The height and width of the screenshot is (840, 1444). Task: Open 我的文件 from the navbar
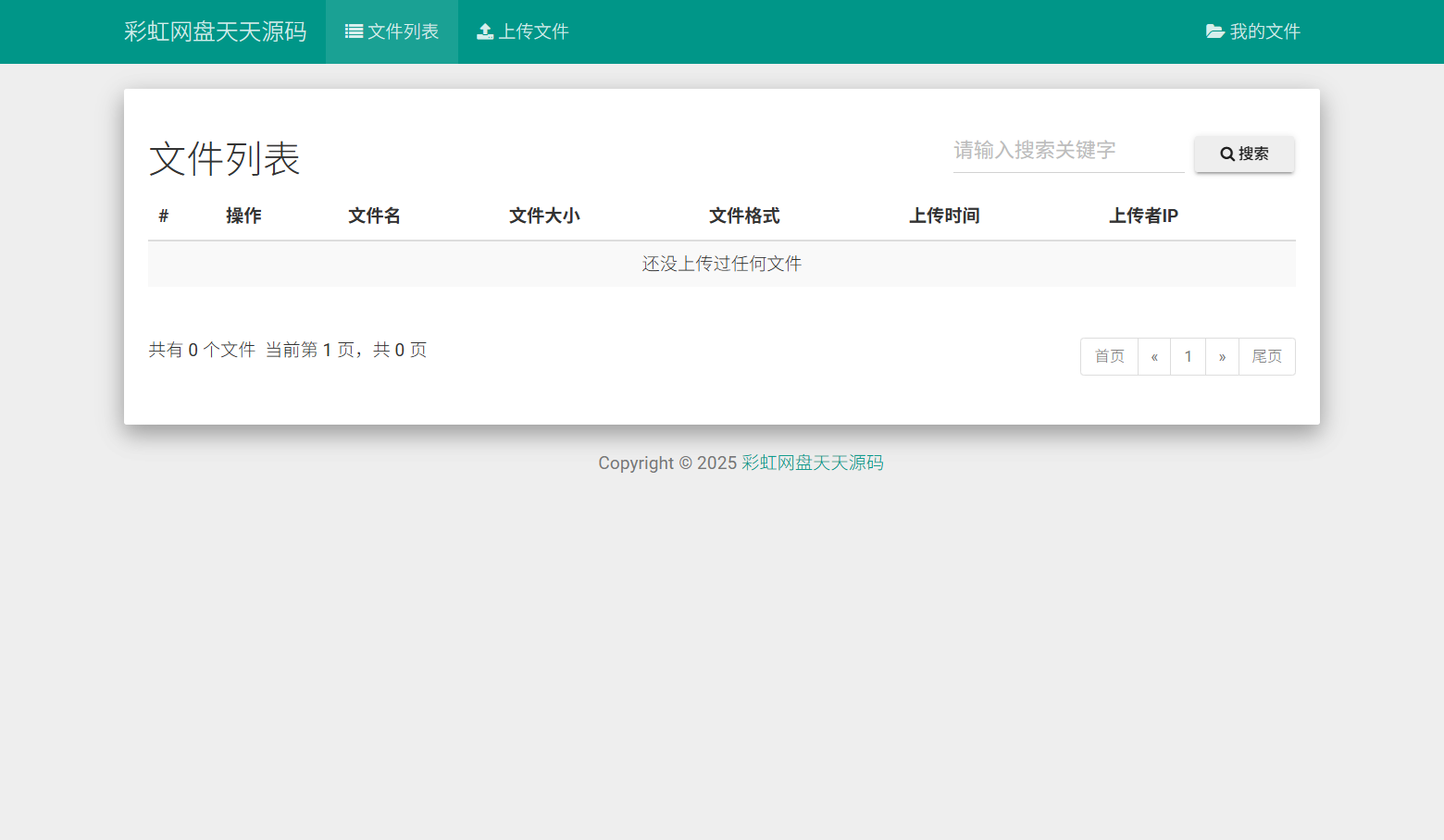1253,31
